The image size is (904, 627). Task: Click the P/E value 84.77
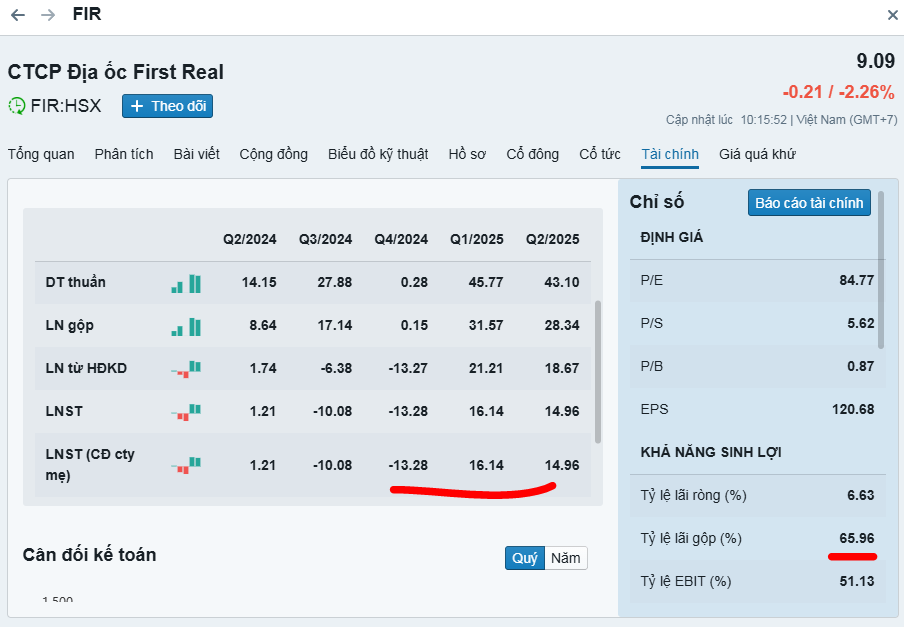click(x=857, y=281)
